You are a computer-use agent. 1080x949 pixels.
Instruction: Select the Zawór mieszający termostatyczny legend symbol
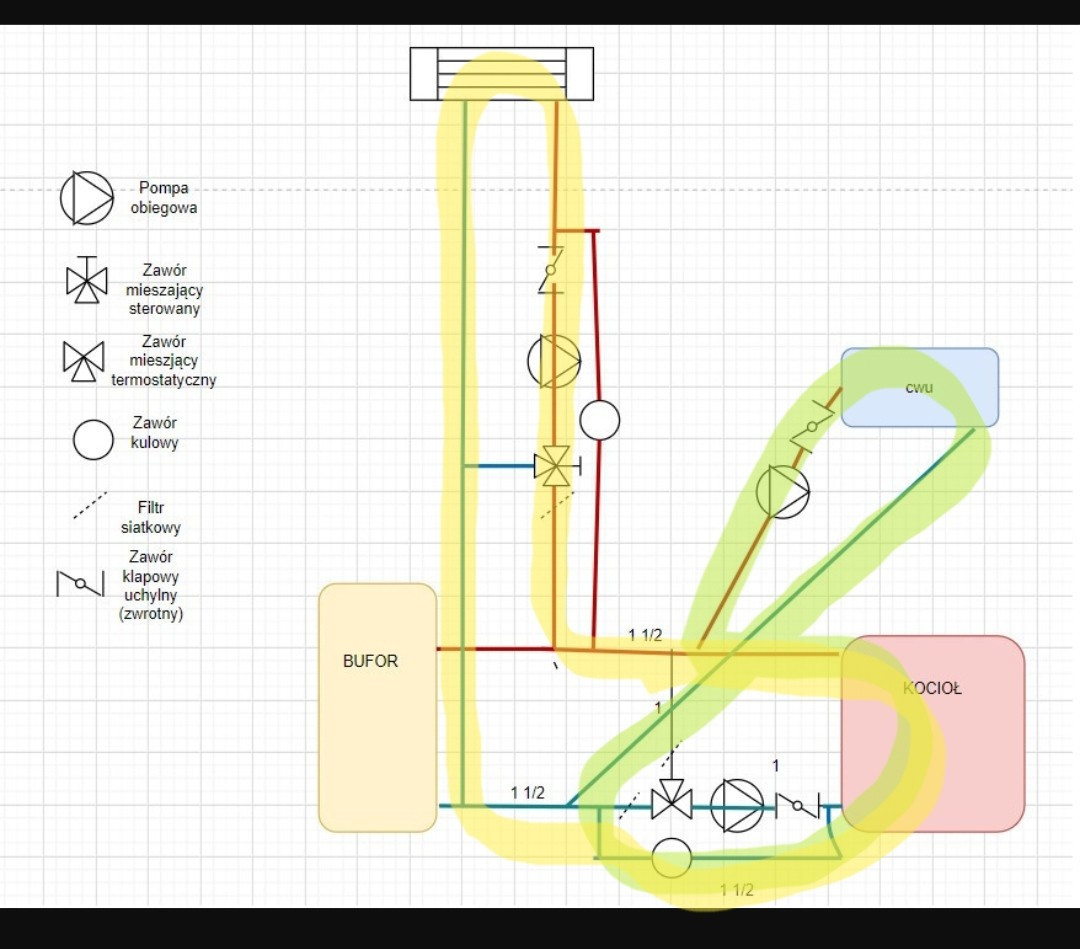pyautogui.click(x=84, y=360)
